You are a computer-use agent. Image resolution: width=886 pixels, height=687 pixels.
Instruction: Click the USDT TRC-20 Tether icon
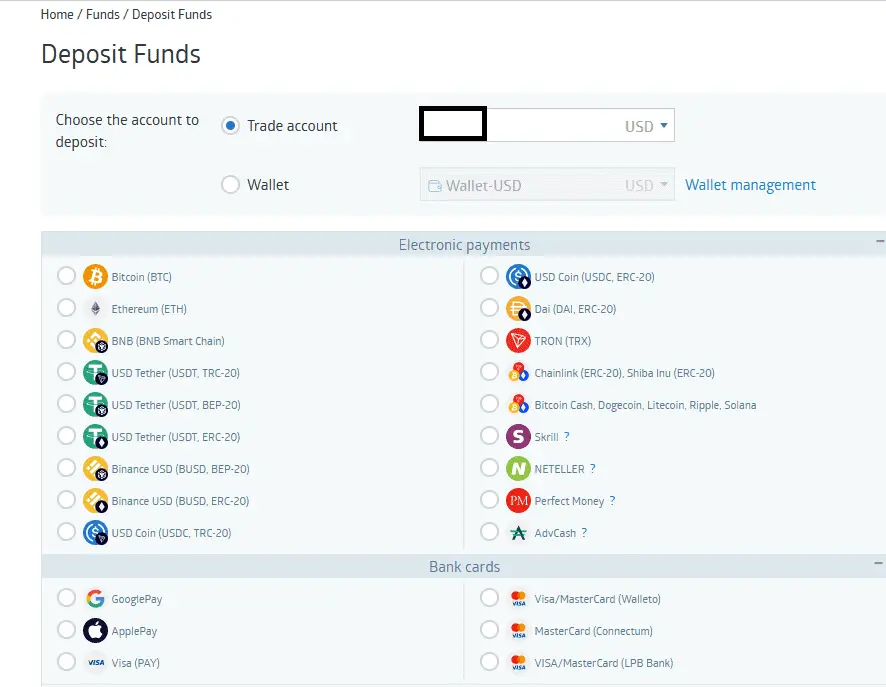95,373
